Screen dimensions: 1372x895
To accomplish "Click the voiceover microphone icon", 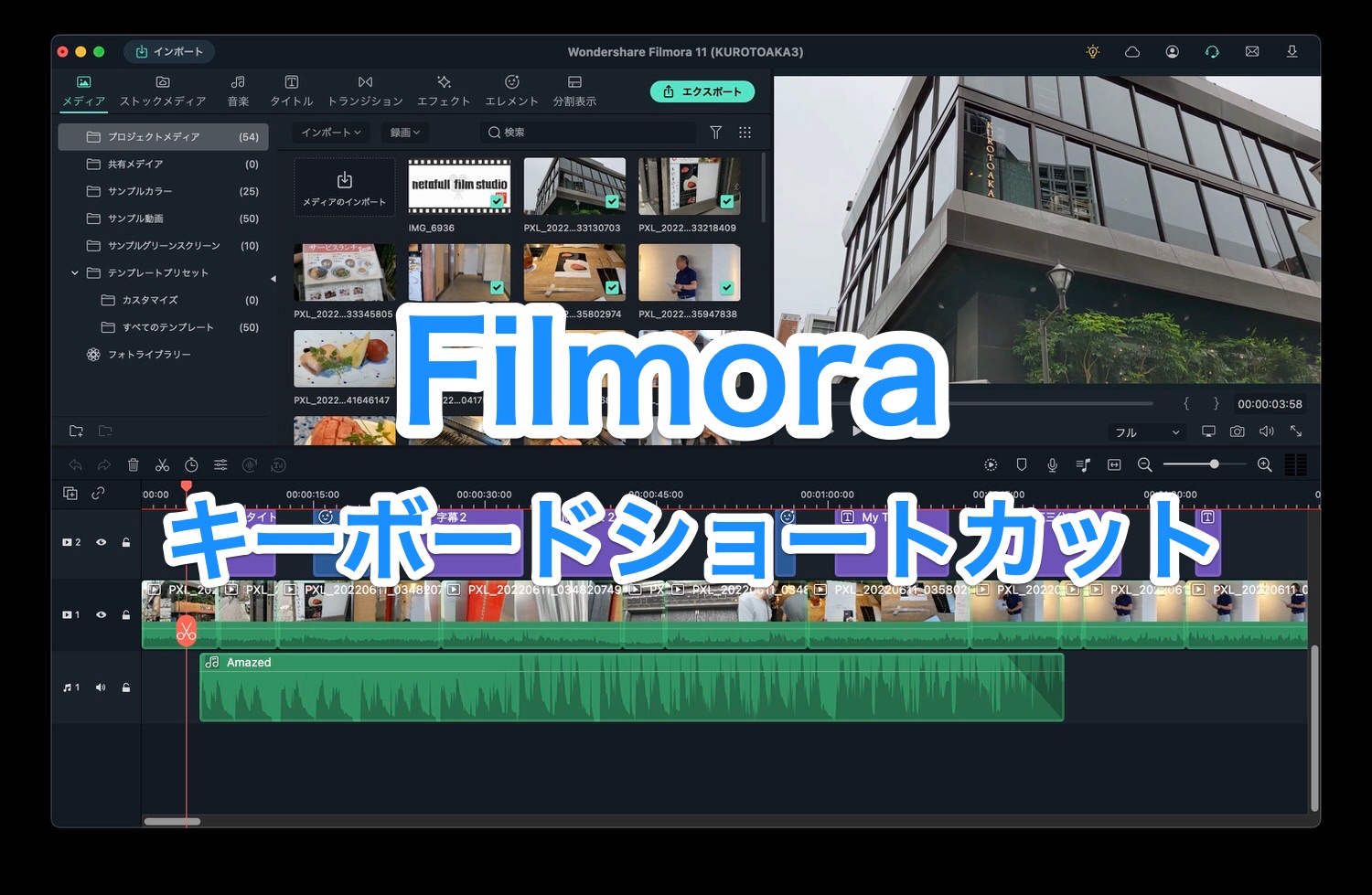I will click(1053, 465).
